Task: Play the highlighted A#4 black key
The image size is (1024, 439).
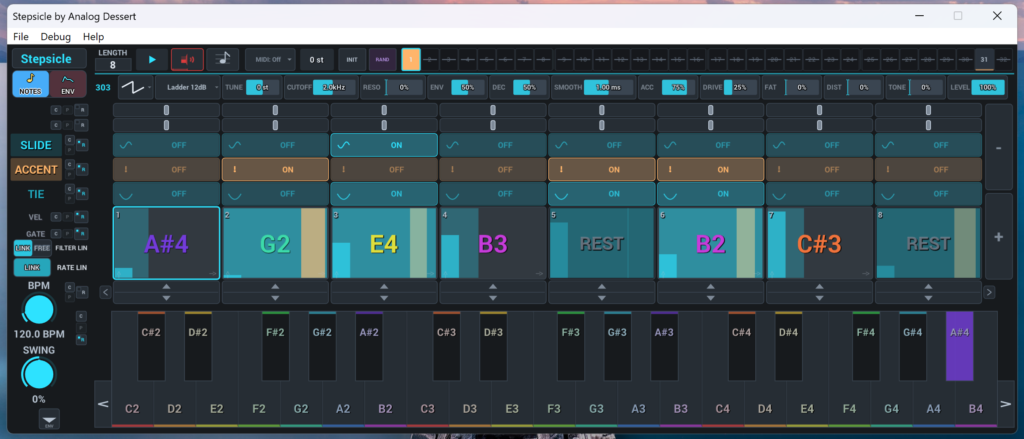Action: [959, 345]
